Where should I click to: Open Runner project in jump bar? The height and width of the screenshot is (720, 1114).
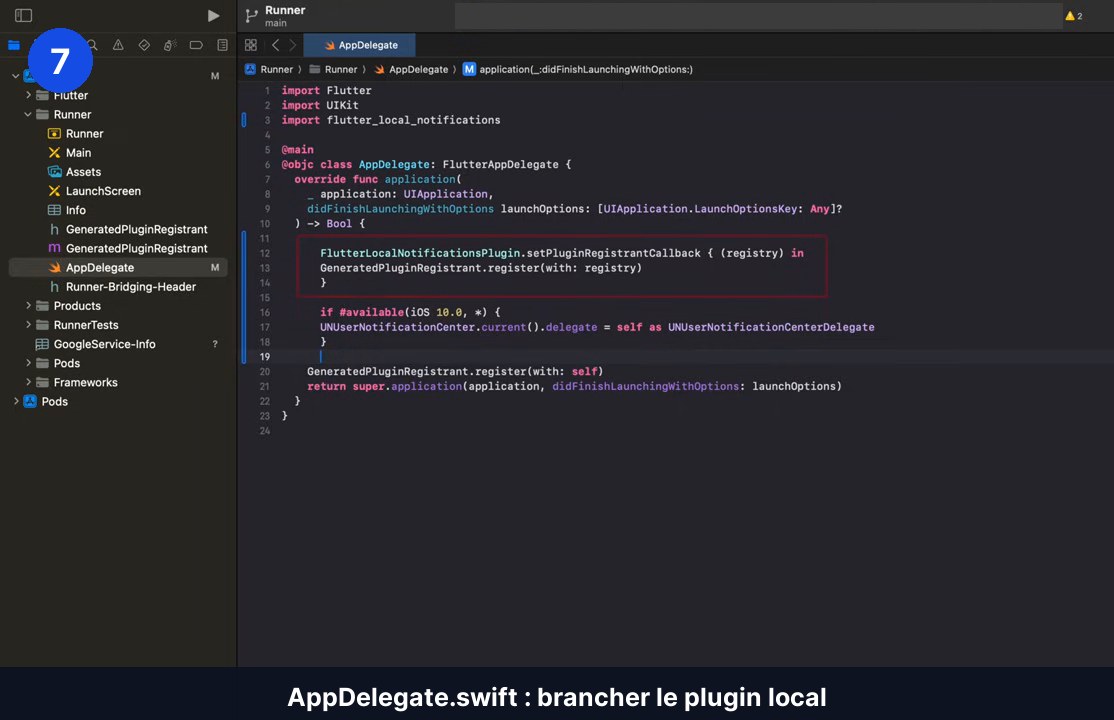pyautogui.click(x=269, y=69)
